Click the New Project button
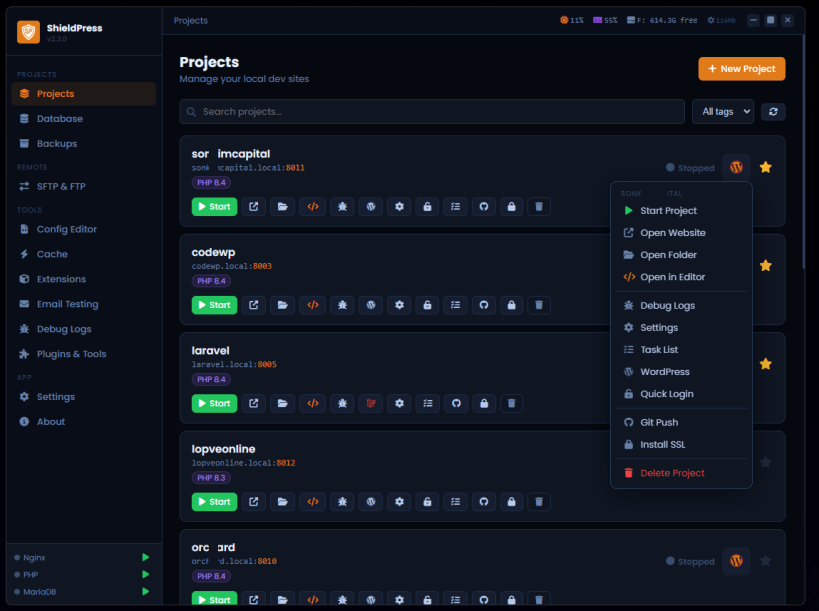The width and height of the screenshot is (819, 611). pyautogui.click(x=742, y=69)
